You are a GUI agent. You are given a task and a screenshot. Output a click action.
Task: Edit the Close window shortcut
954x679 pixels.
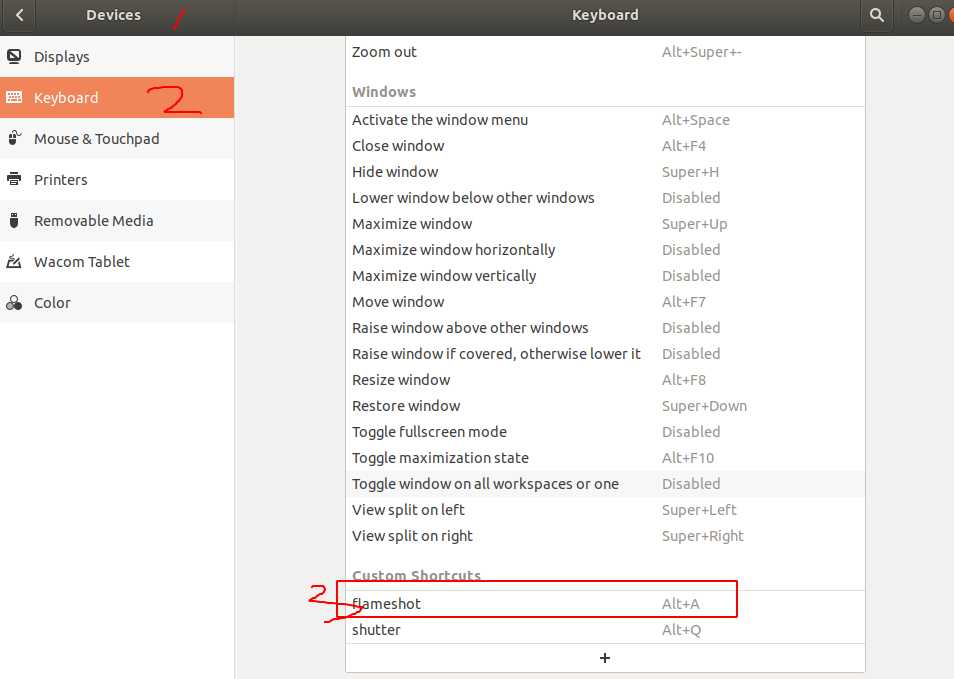605,146
